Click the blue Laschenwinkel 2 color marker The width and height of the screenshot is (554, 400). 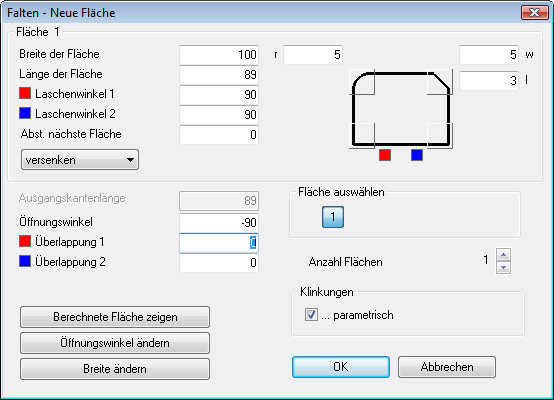point(25,113)
